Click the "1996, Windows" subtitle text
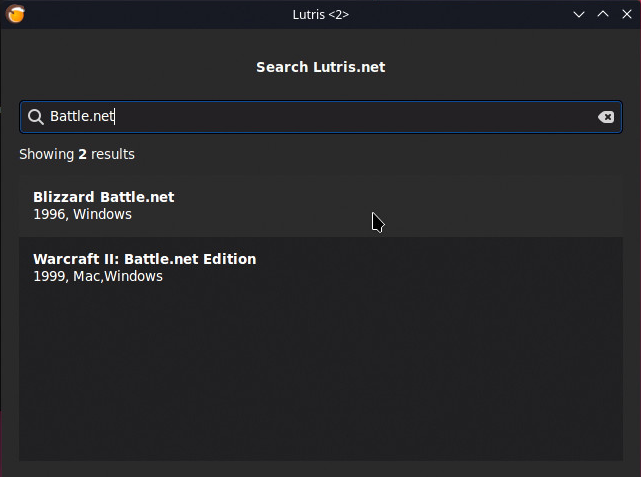Viewport: 641px width, 477px height. point(83,214)
